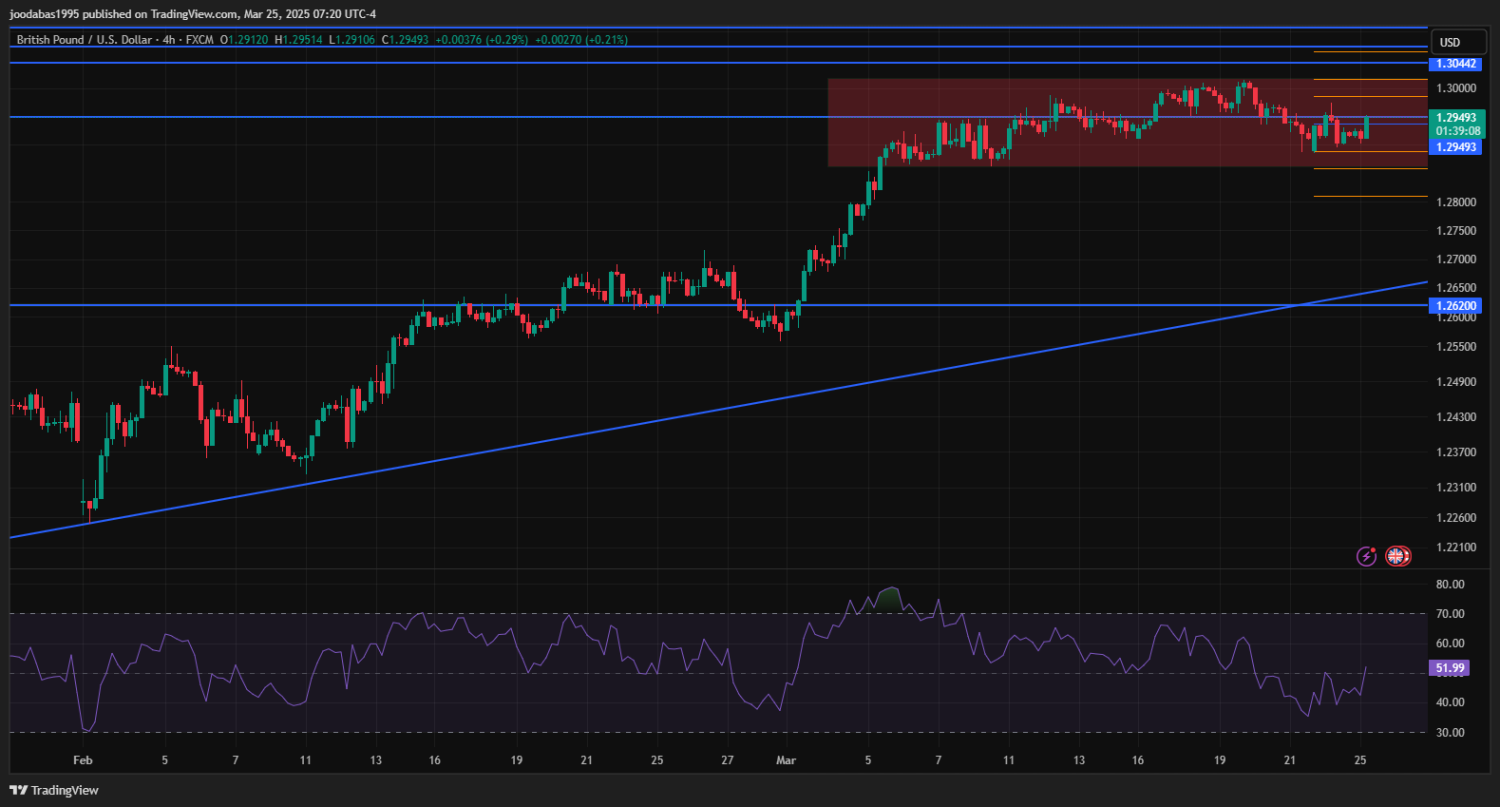Click the 1.26200 horizontal line price label
This screenshot has height=807, width=1500.
coord(1456,305)
